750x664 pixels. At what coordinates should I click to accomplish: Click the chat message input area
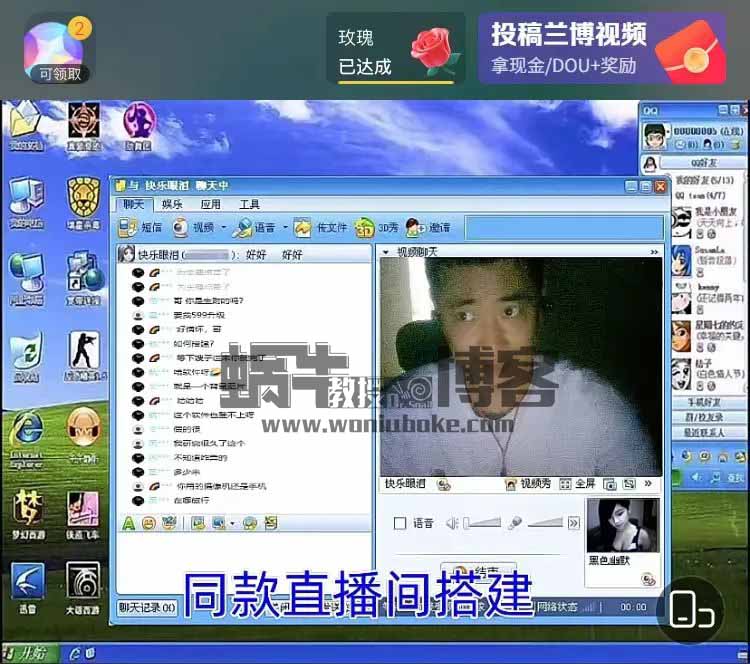[244, 563]
